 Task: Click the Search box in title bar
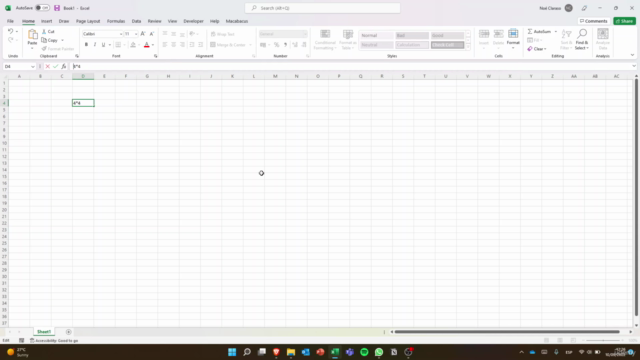click(x=322, y=8)
